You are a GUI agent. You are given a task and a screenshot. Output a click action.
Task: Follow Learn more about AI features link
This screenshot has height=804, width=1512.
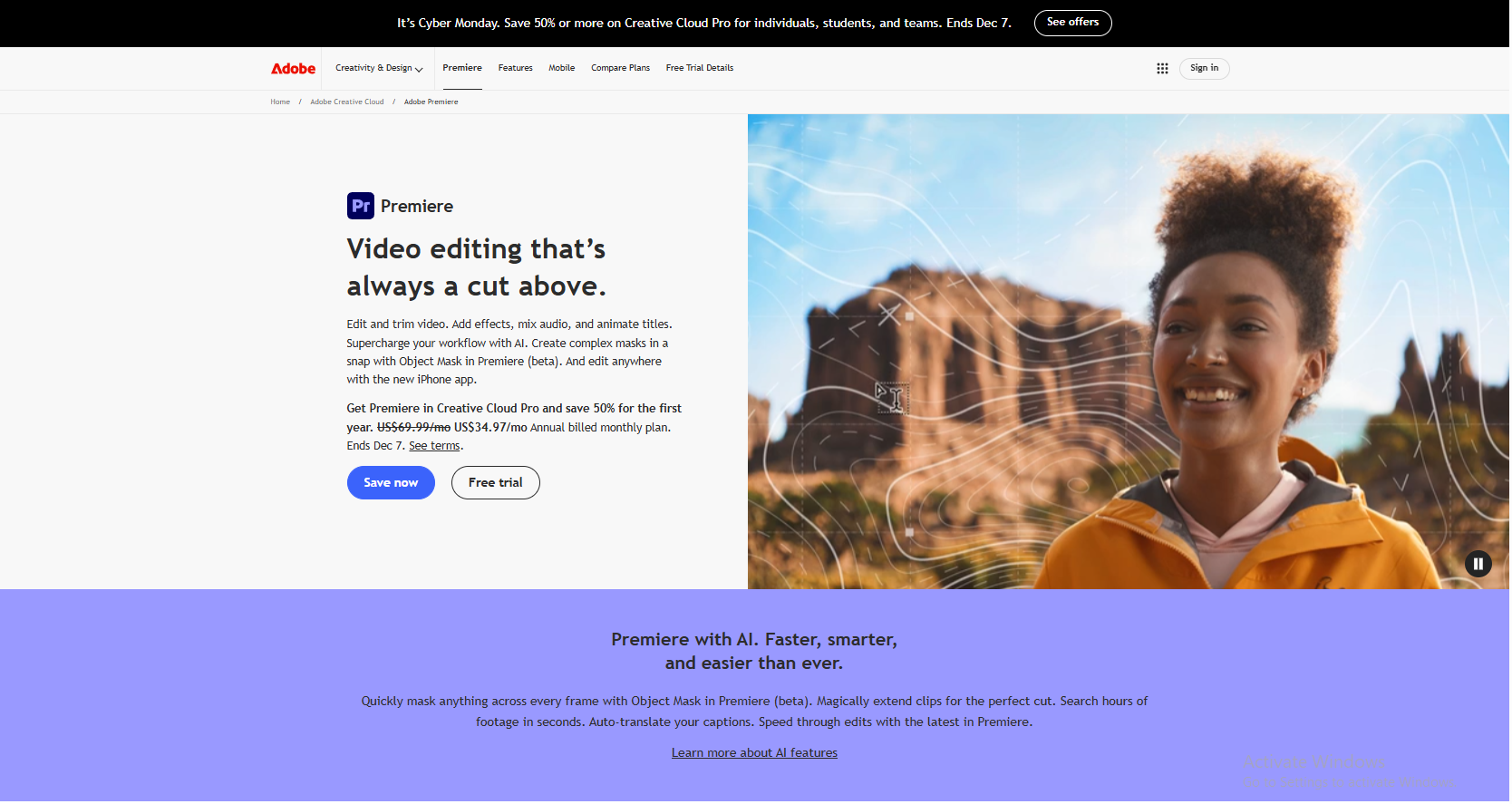(754, 753)
